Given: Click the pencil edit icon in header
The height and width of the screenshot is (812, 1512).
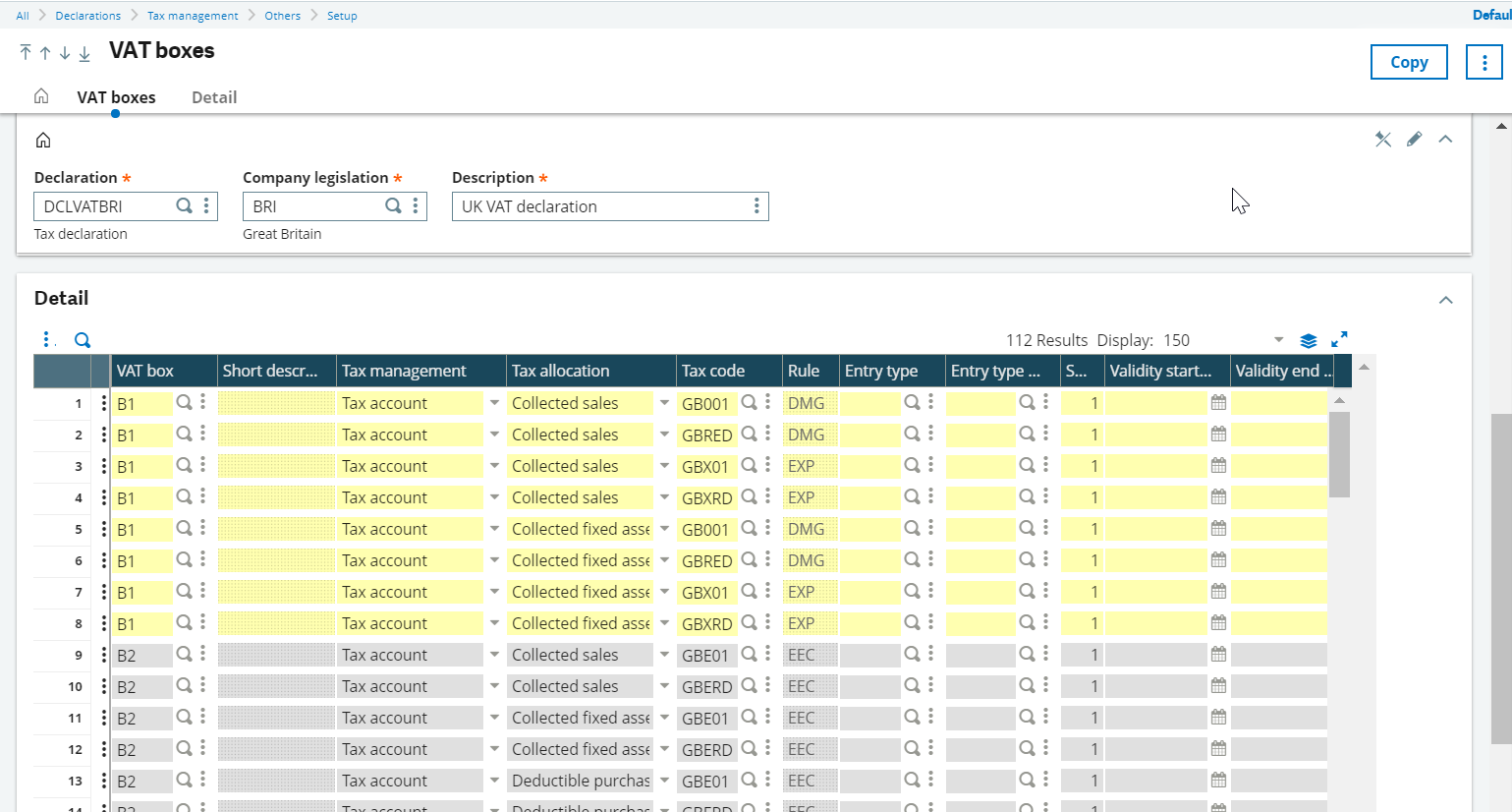Looking at the screenshot, I should point(1414,140).
